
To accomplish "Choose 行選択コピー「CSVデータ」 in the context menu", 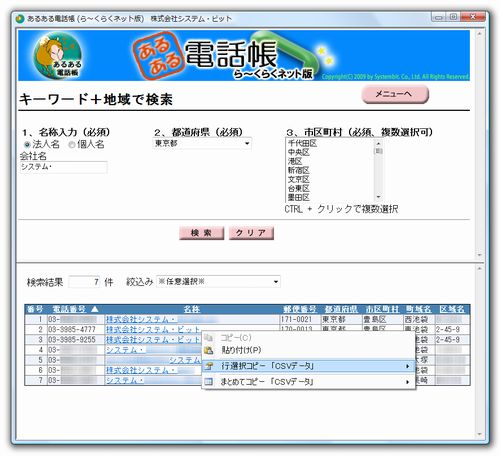I will [308, 366].
